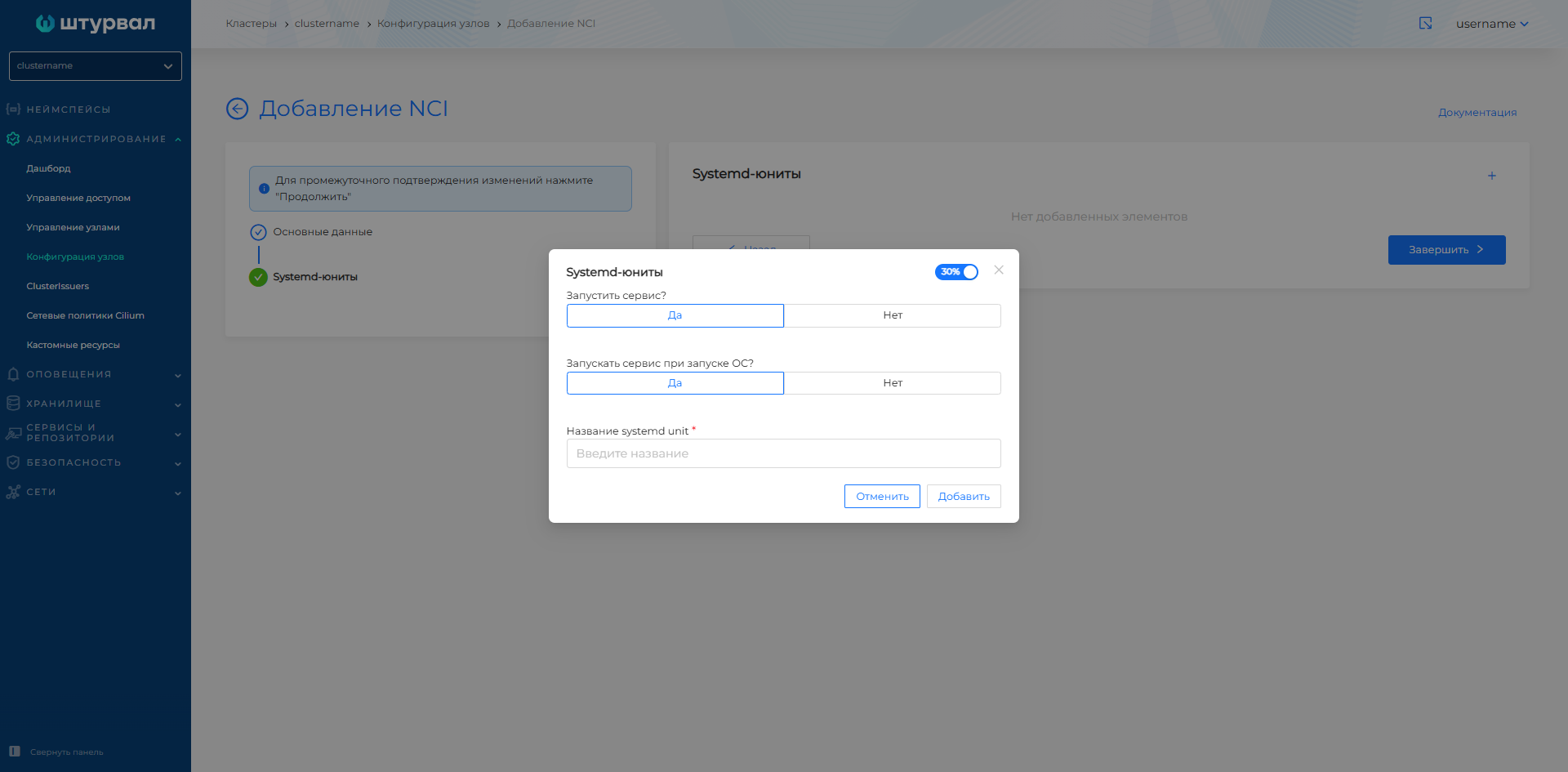1568x772 pixels.
Task: Click the Неймспейсы braces icon
Action: pyautogui.click(x=13, y=109)
